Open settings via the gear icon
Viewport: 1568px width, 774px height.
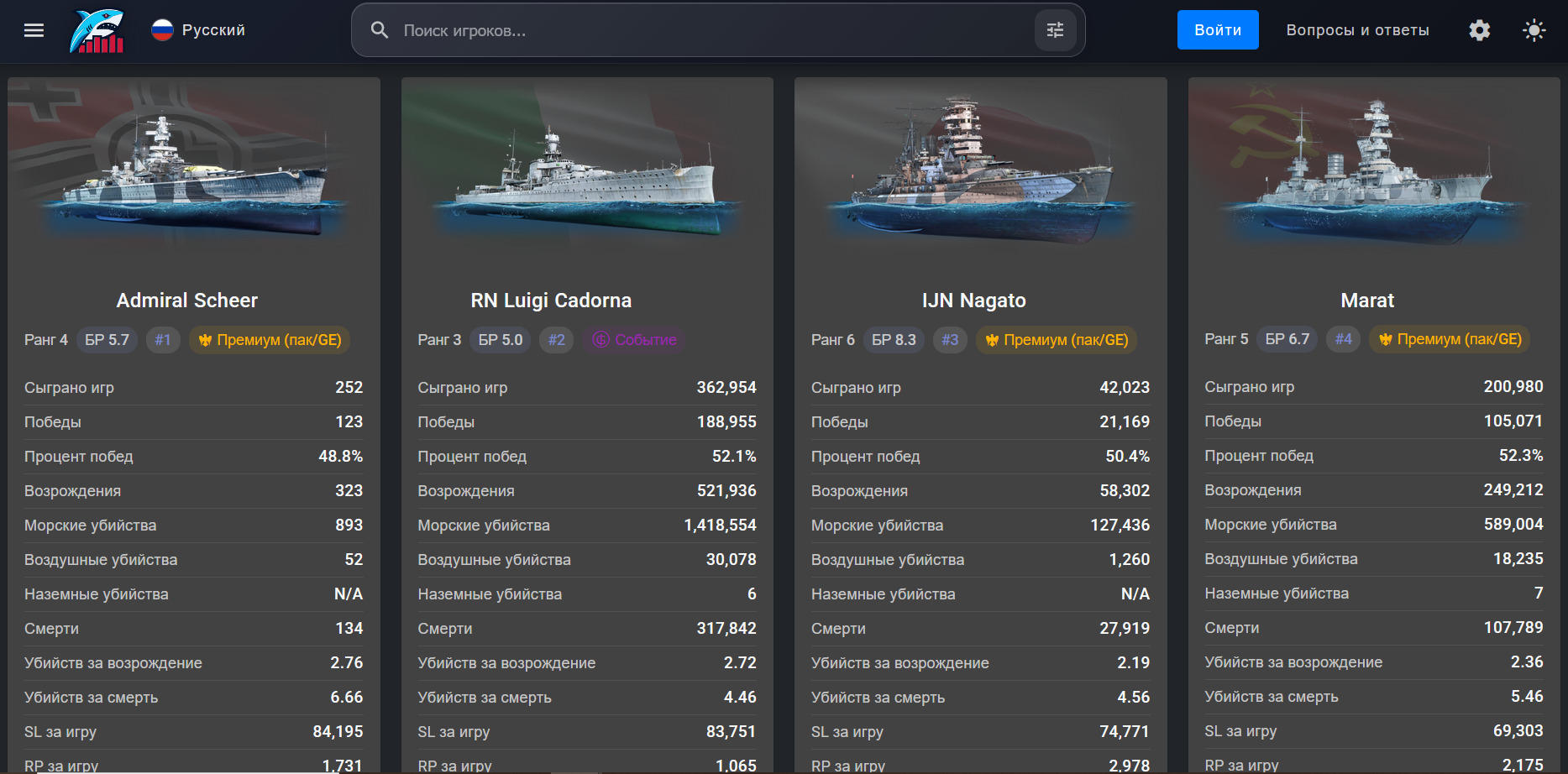point(1480,30)
